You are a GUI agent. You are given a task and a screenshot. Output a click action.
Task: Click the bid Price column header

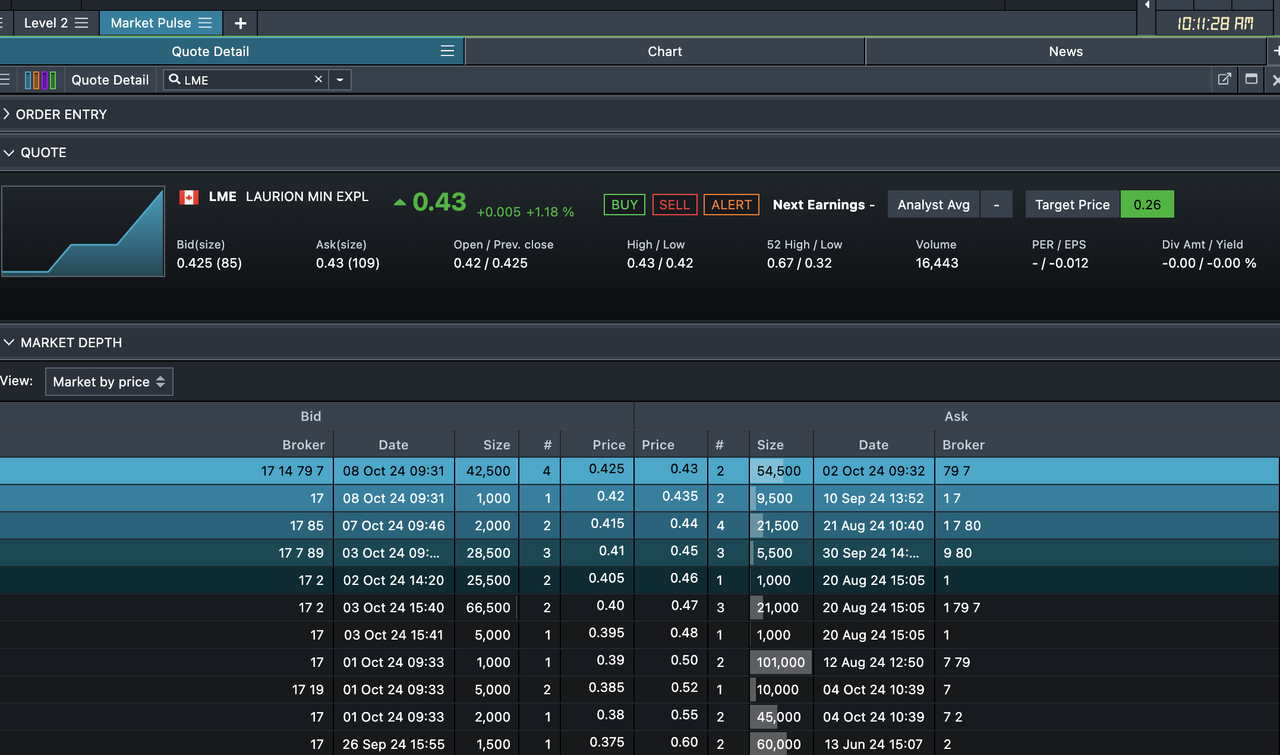click(x=609, y=445)
